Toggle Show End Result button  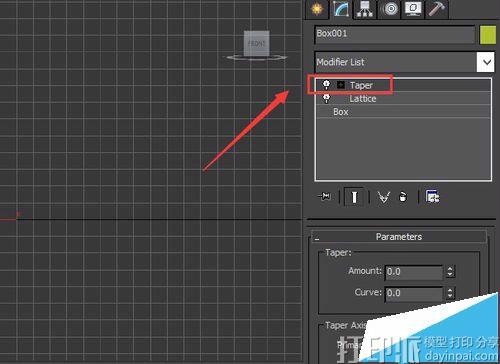[x=354, y=197]
